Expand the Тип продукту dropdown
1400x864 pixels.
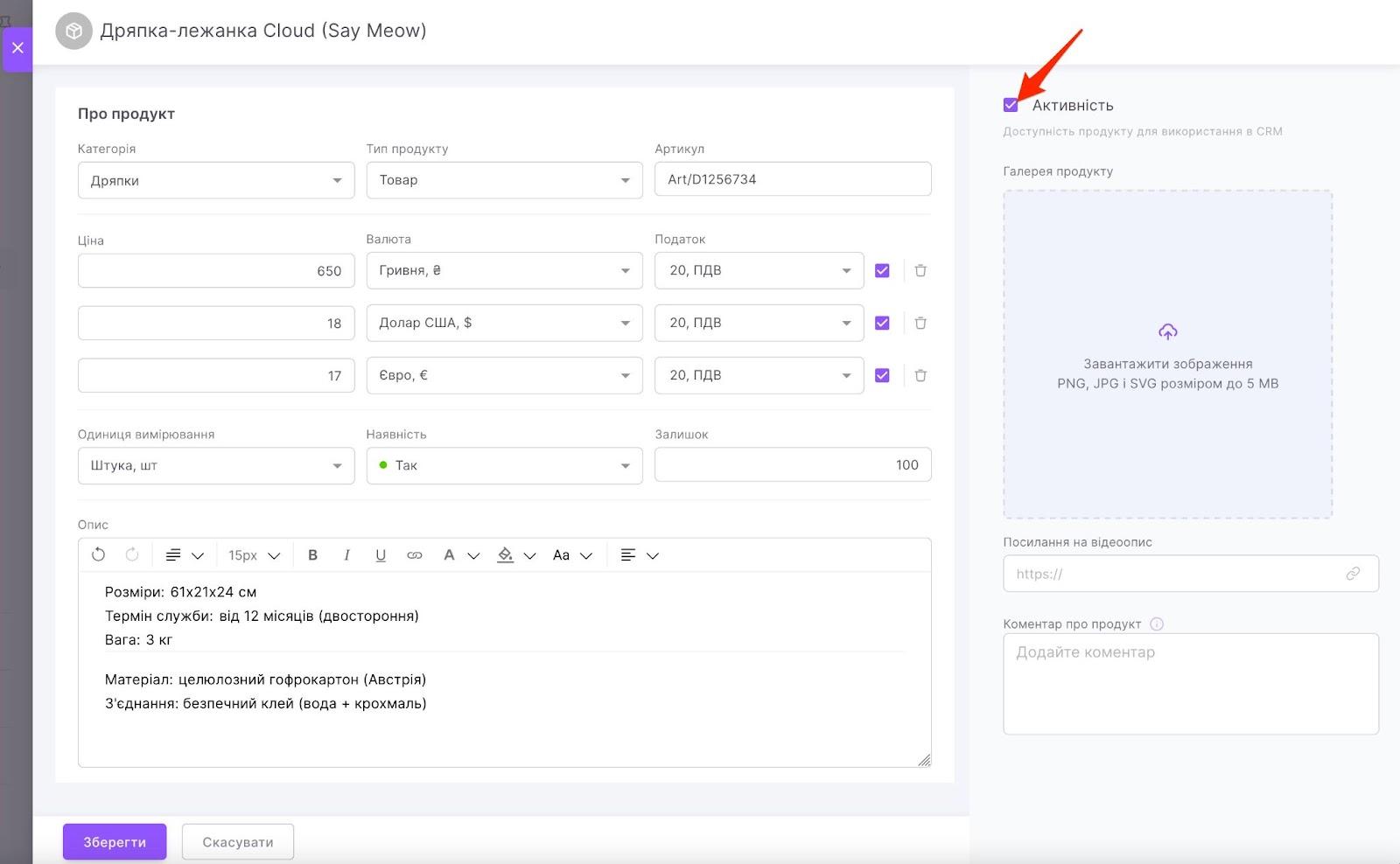click(504, 180)
